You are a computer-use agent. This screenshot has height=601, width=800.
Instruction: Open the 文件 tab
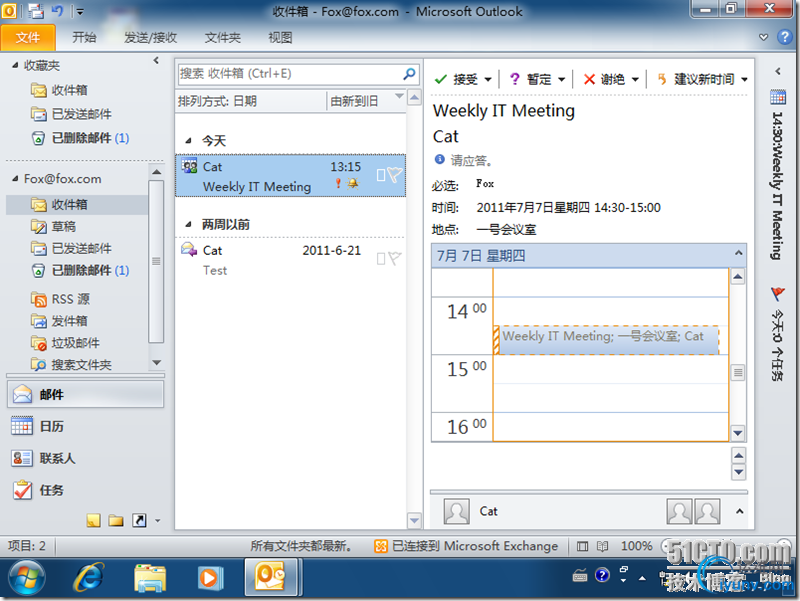[28, 38]
